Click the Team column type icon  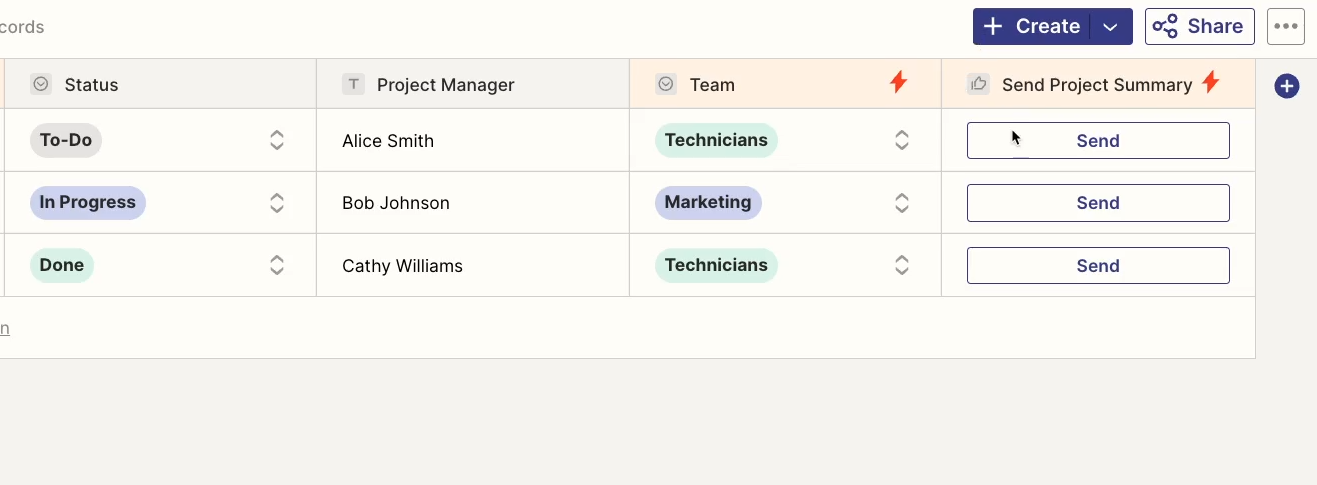pyautogui.click(x=666, y=85)
